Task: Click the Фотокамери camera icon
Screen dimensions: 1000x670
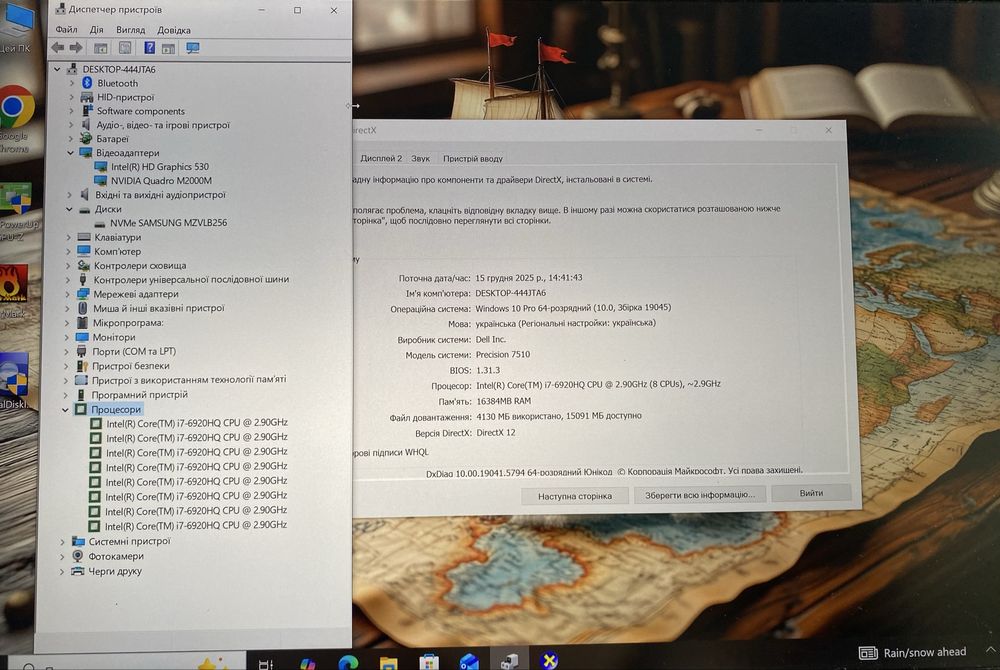Action: [x=78, y=556]
